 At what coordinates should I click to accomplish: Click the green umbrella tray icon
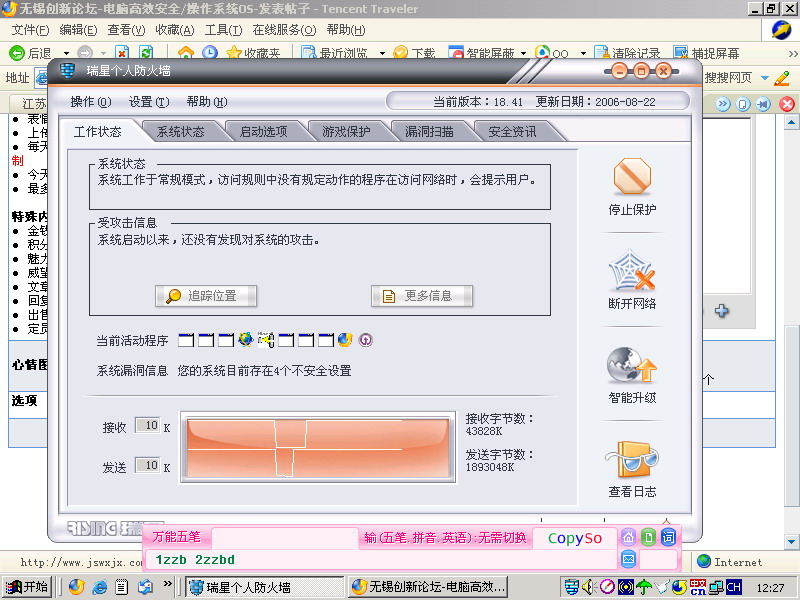click(x=643, y=587)
